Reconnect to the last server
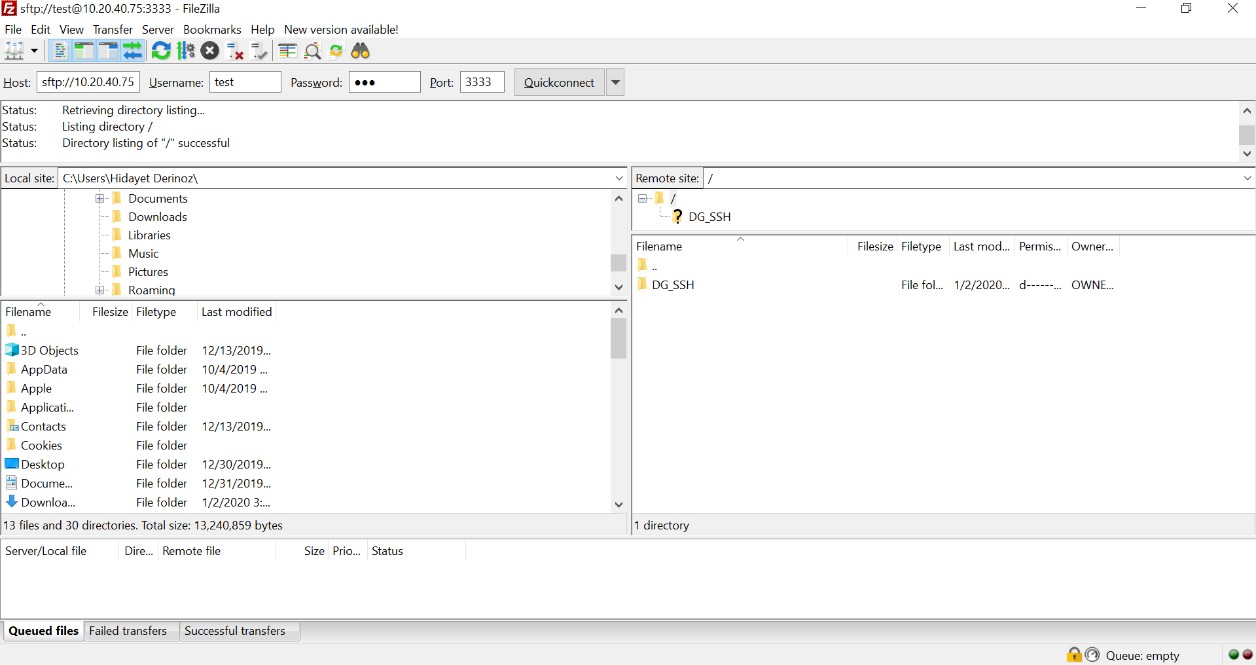This screenshot has width=1256, height=665. click(x=259, y=51)
